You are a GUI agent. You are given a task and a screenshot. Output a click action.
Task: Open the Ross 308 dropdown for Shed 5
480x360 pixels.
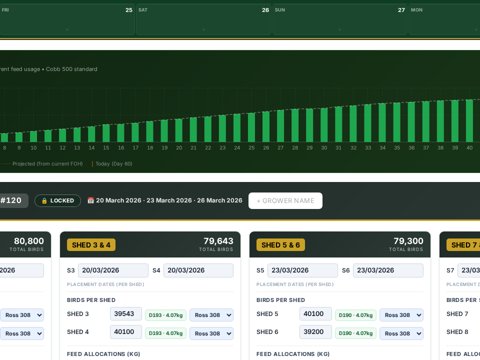[x=402, y=315]
